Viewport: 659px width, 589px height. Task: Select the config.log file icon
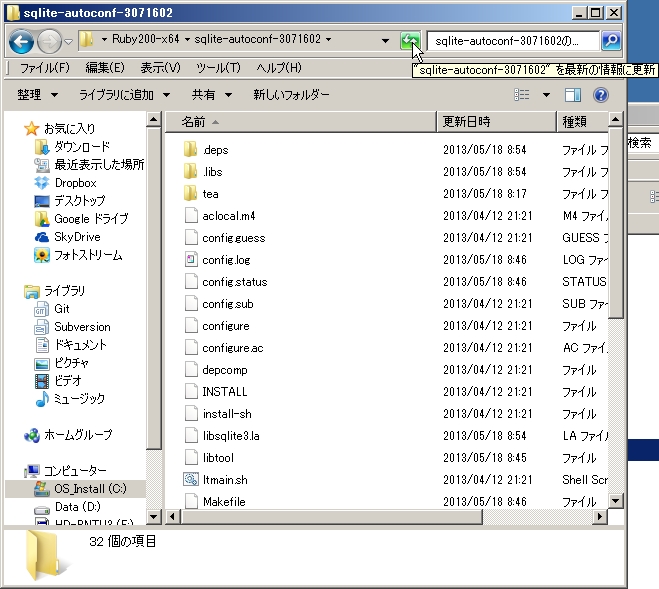pyautogui.click(x=191, y=259)
